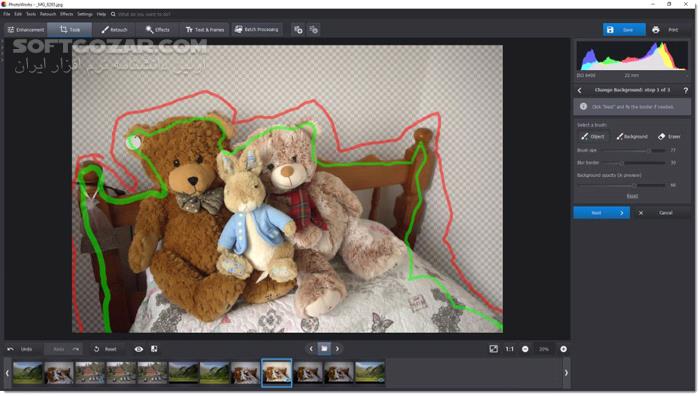Click the filmstrip right arrow
Screen dimensions: 700x396
pos(566,373)
